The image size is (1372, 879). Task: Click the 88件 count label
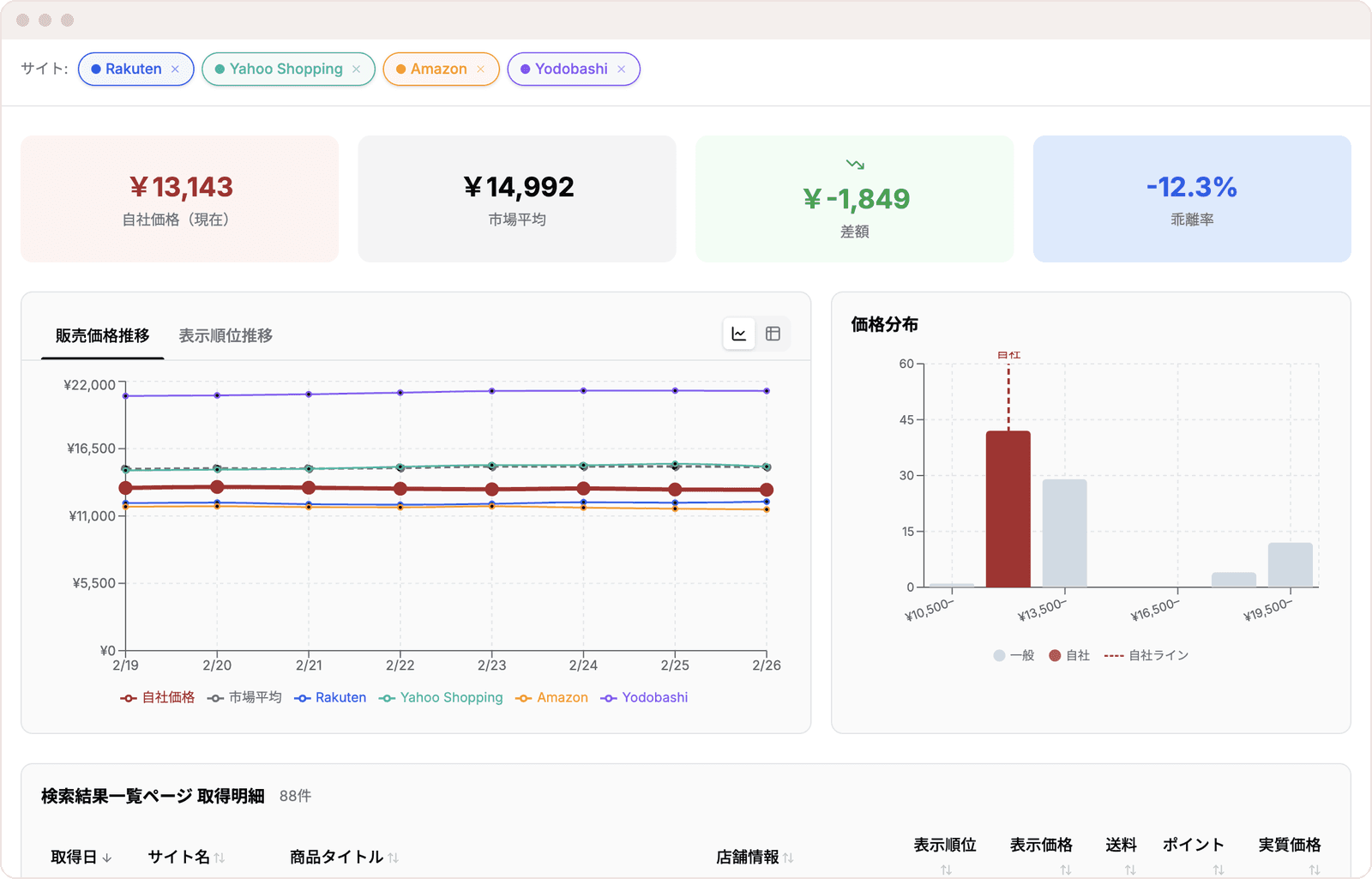295,797
